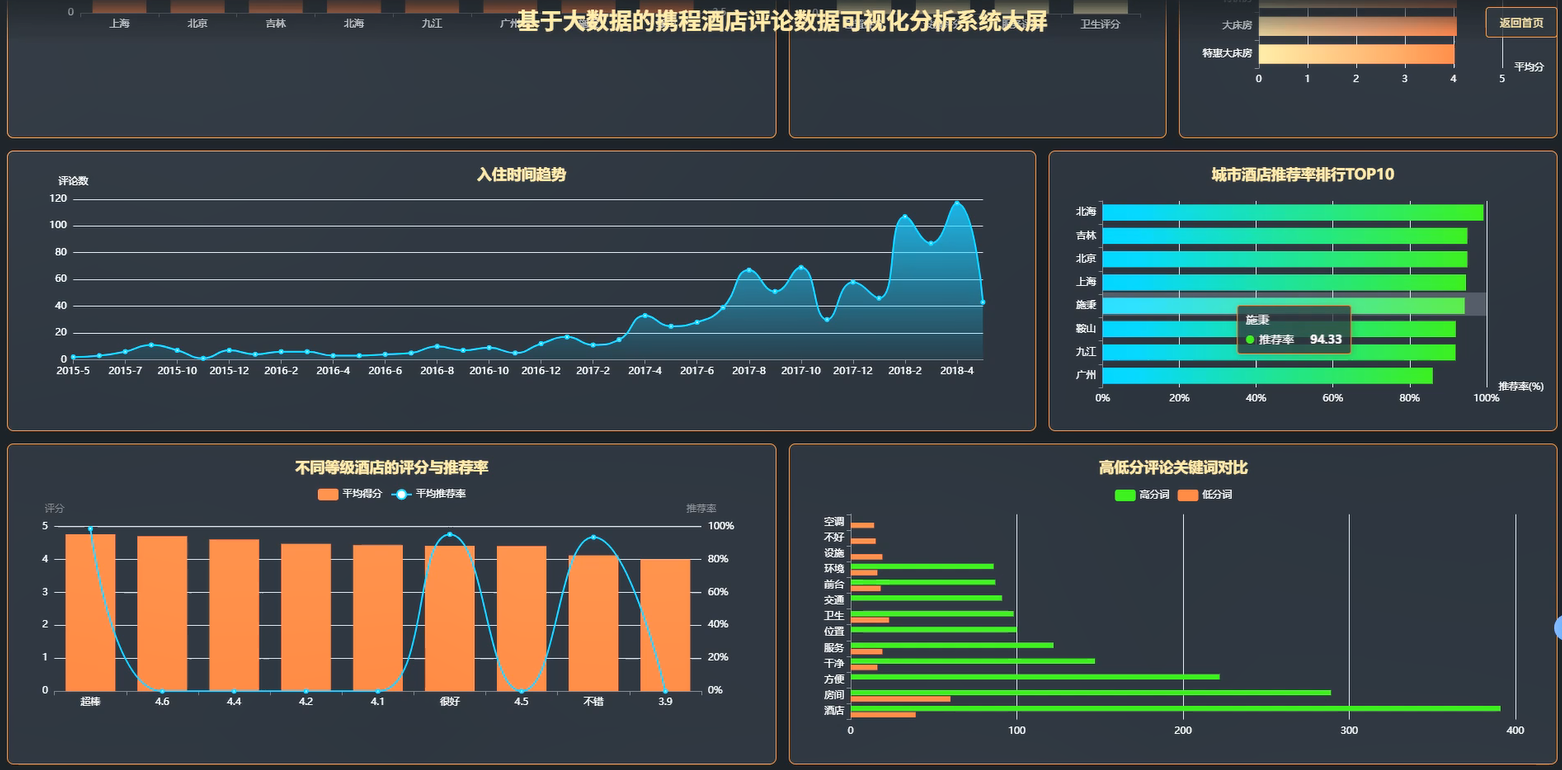The height and width of the screenshot is (770, 1562).
Task: Toggle the 平均得分 legend item
Action: coord(350,494)
